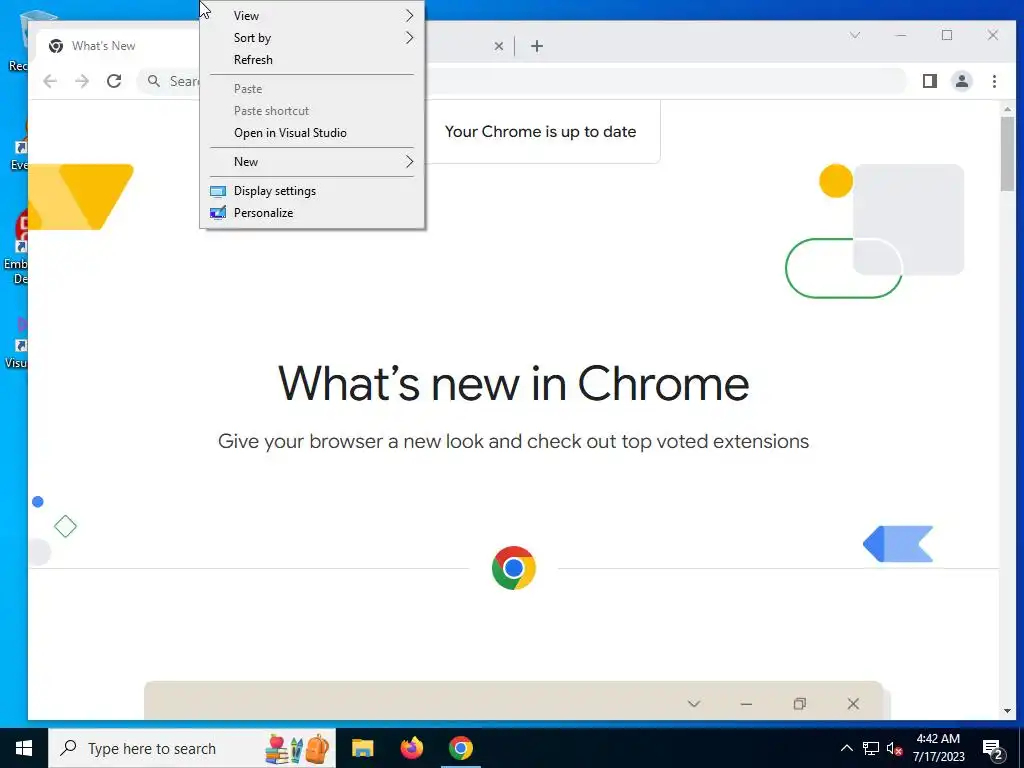Reload the page in Chrome
Viewport: 1024px width, 768px height.
click(x=114, y=81)
